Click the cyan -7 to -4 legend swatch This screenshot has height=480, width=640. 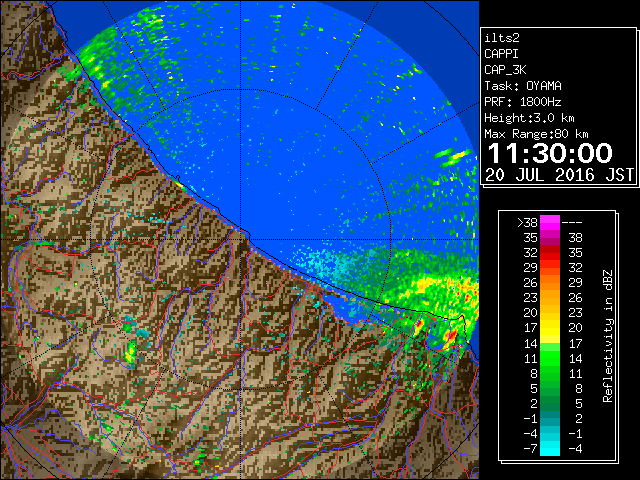click(x=550, y=448)
